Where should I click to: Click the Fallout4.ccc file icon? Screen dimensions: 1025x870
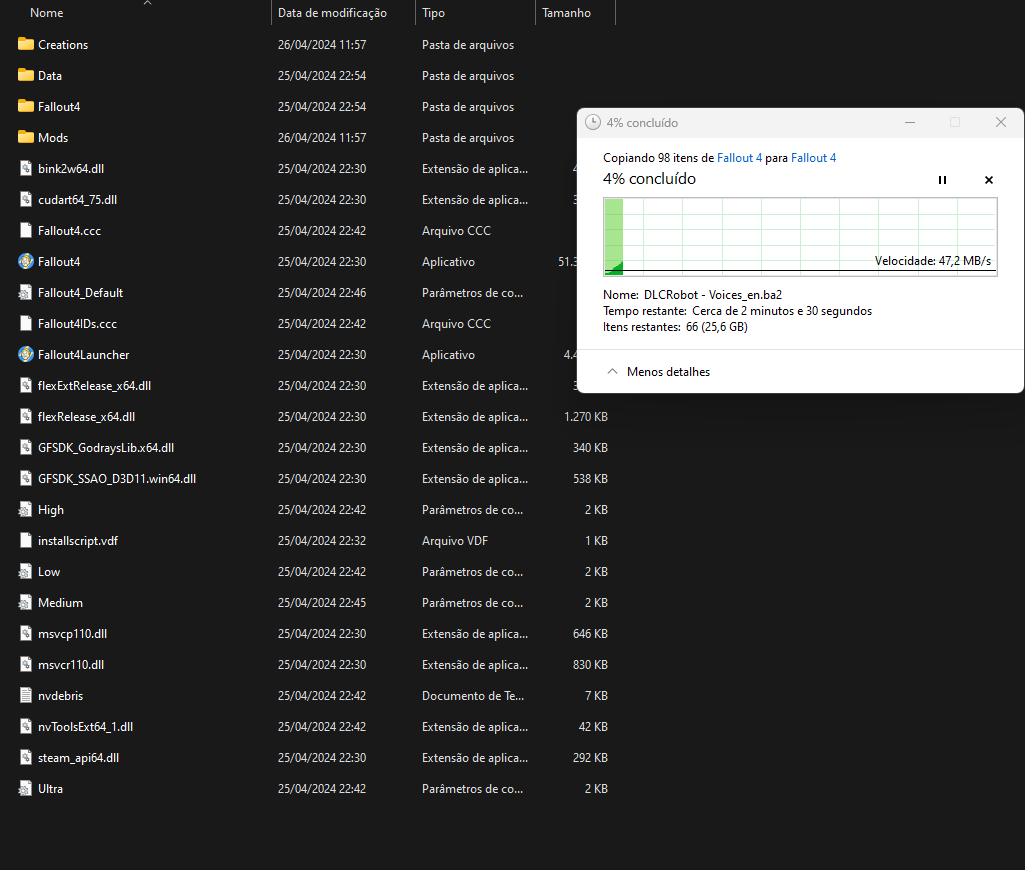[x=25, y=231]
